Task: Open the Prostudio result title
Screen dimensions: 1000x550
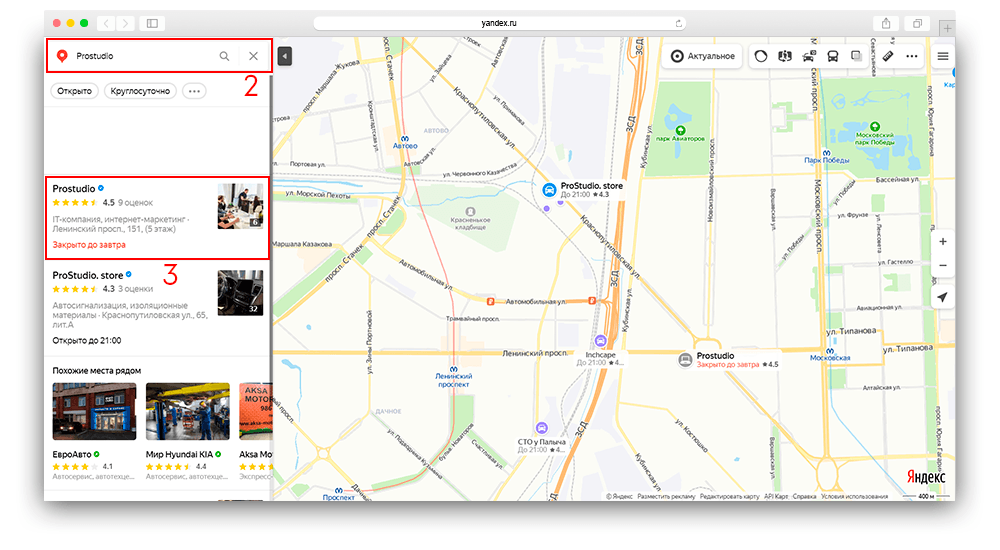Action: click(x=73, y=189)
